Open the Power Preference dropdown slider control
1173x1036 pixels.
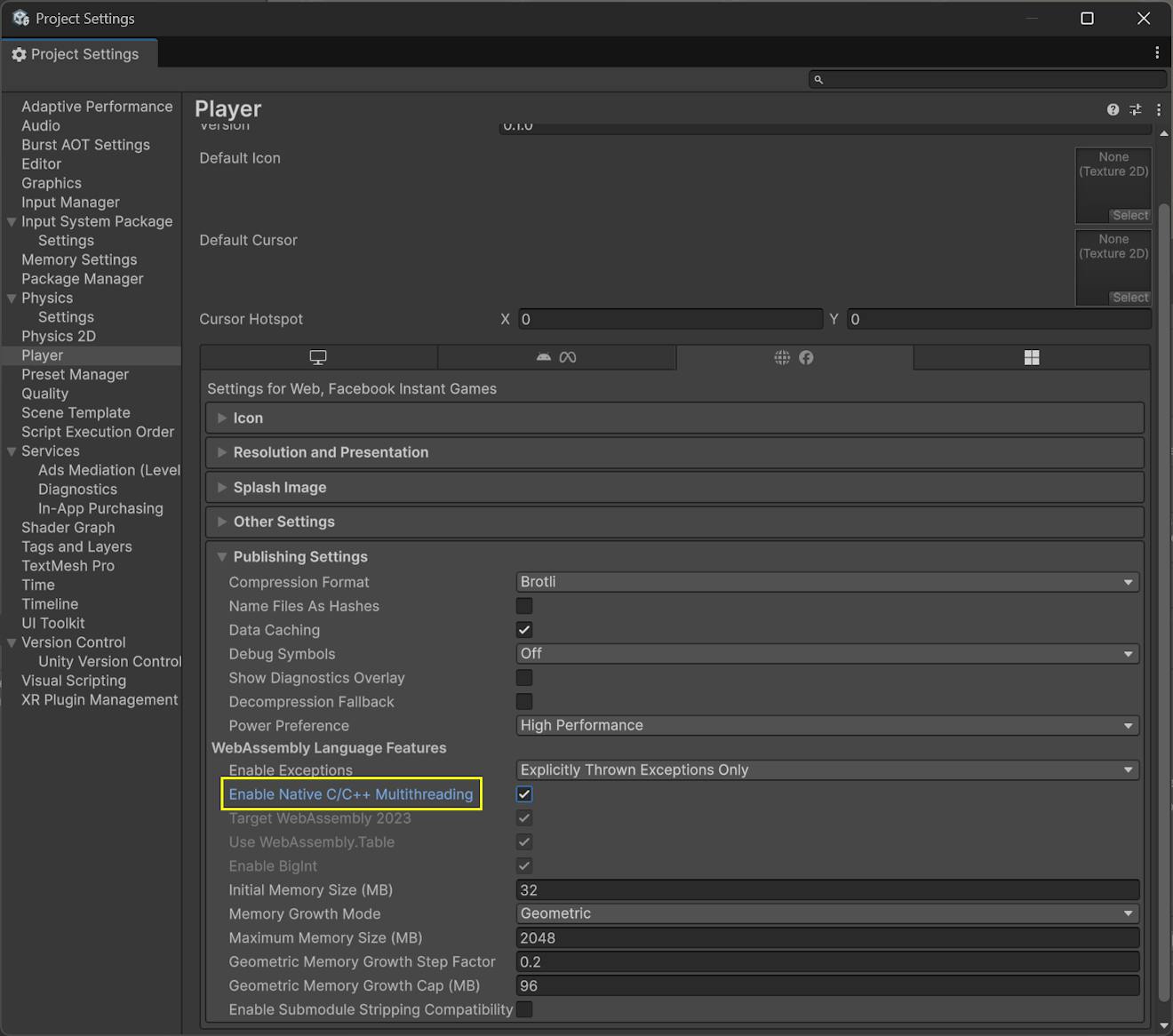click(826, 725)
